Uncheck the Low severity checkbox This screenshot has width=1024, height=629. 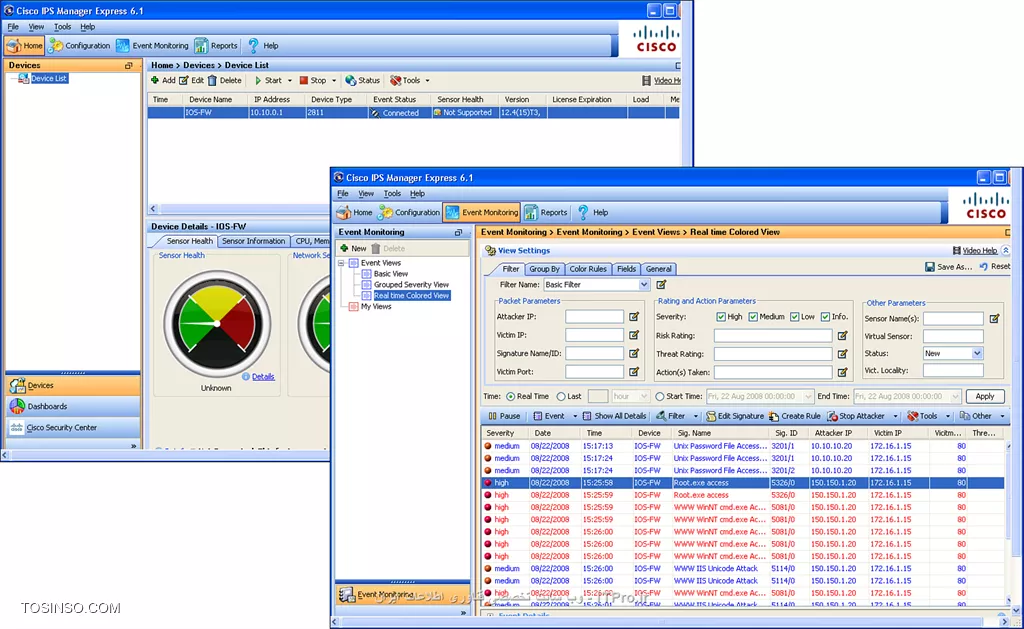(x=794, y=317)
